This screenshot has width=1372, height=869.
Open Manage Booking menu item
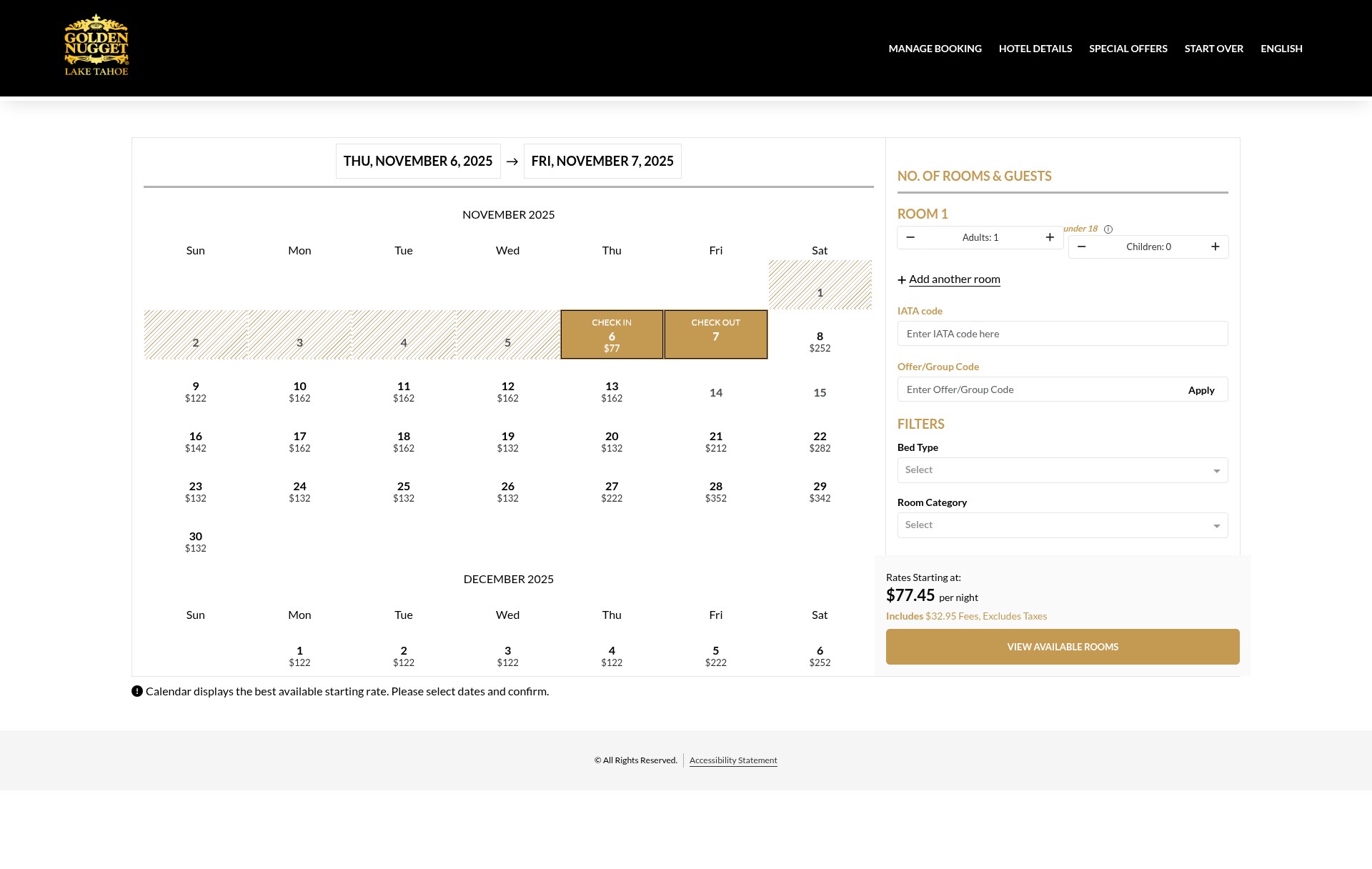pos(935,49)
